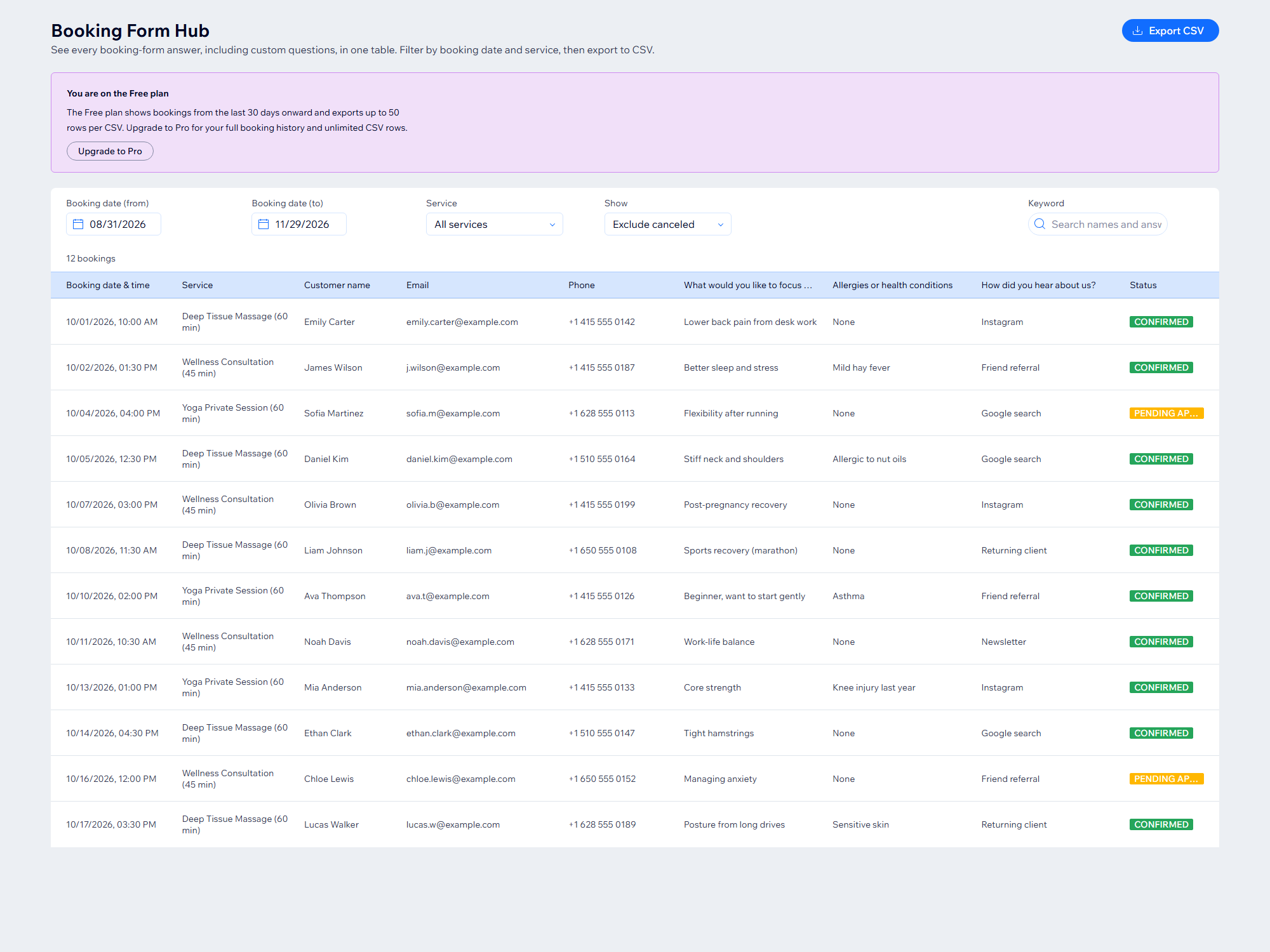Open the All services dropdown

pyautogui.click(x=494, y=224)
